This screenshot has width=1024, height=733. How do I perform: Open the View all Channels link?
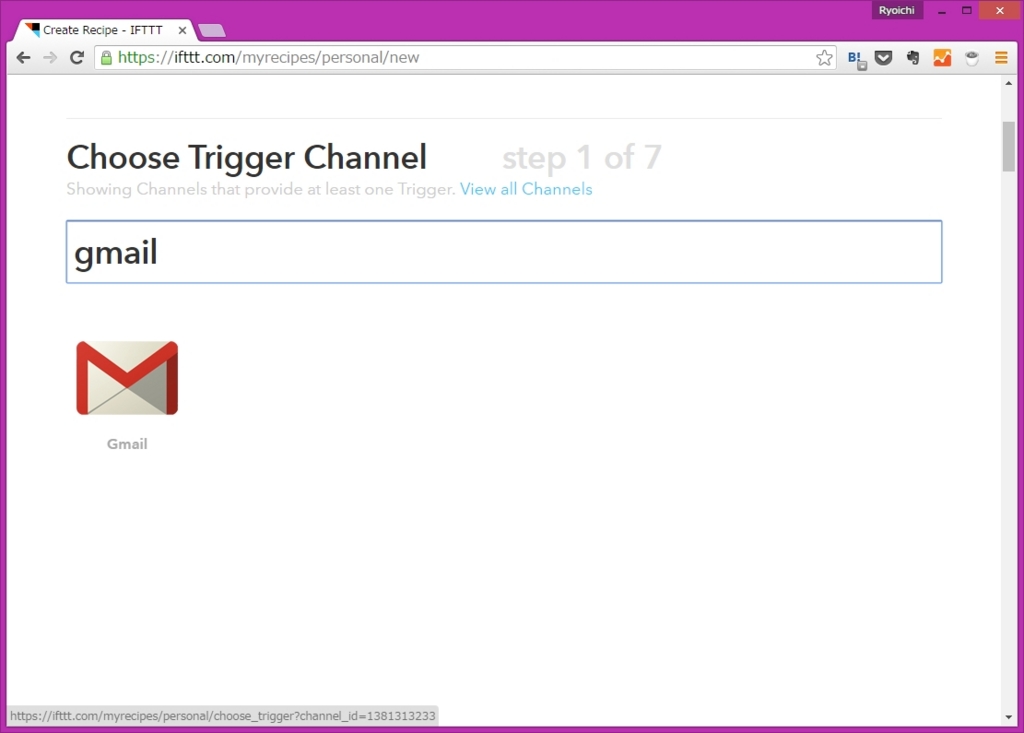pyautogui.click(x=526, y=189)
